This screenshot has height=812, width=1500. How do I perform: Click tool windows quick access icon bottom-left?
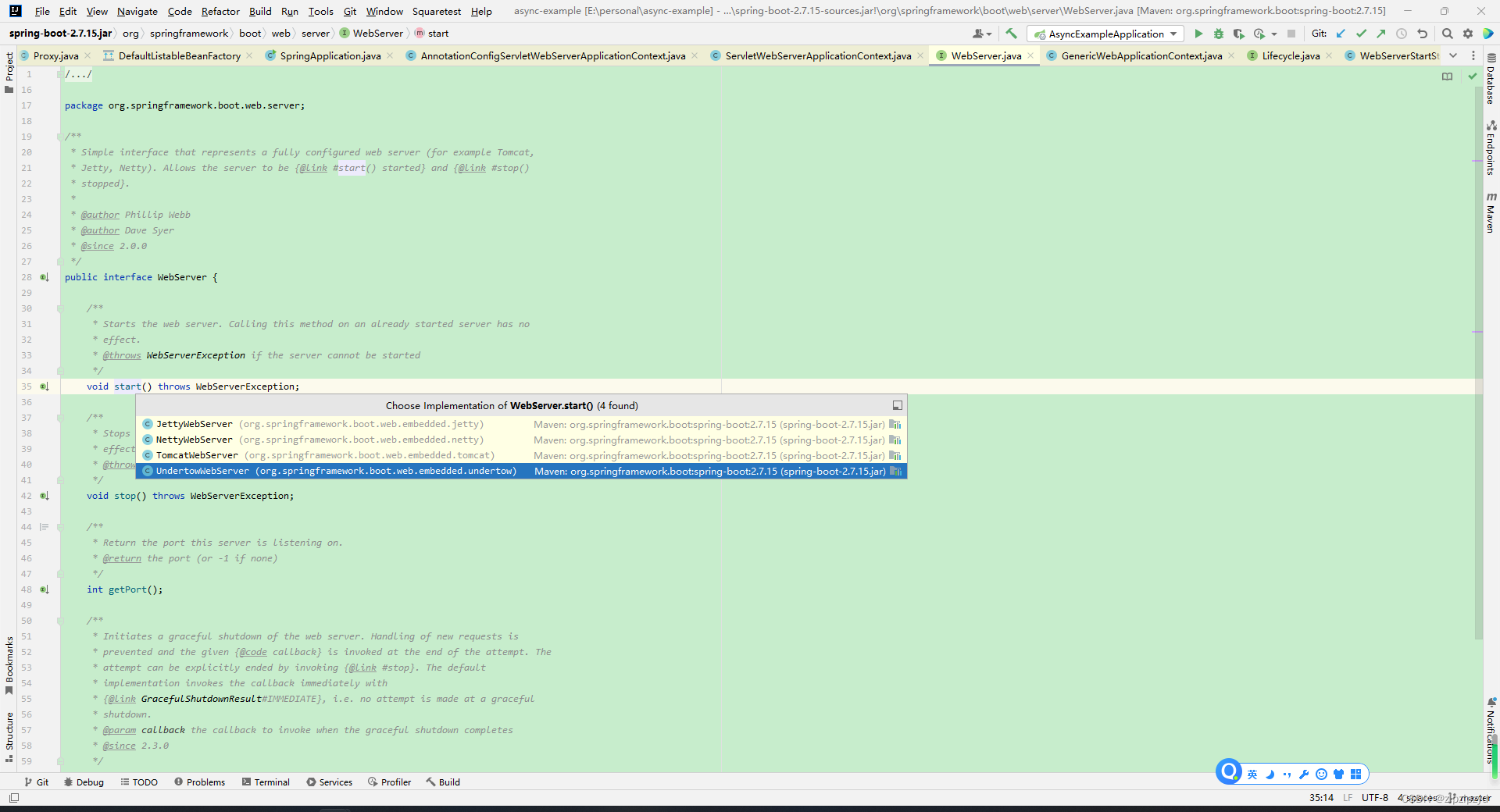[14, 797]
